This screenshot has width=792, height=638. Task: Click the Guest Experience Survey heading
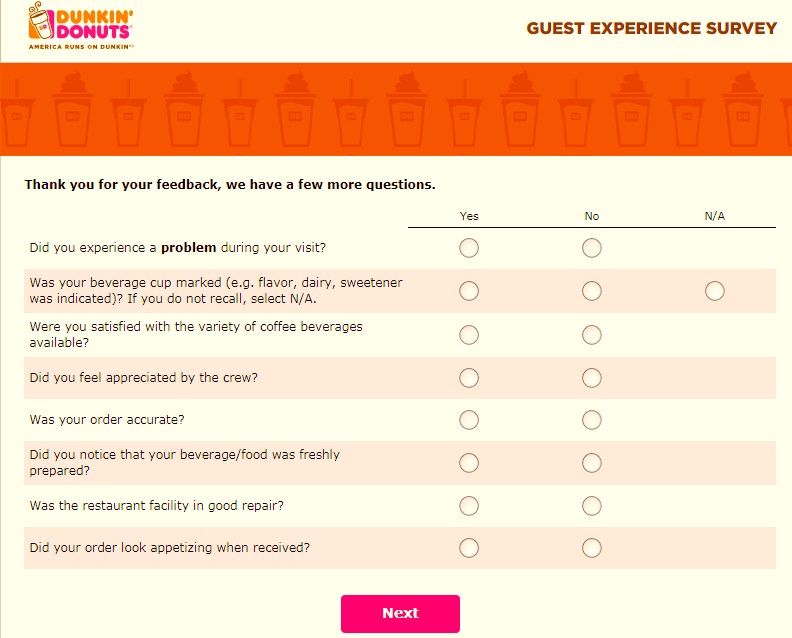pos(652,28)
